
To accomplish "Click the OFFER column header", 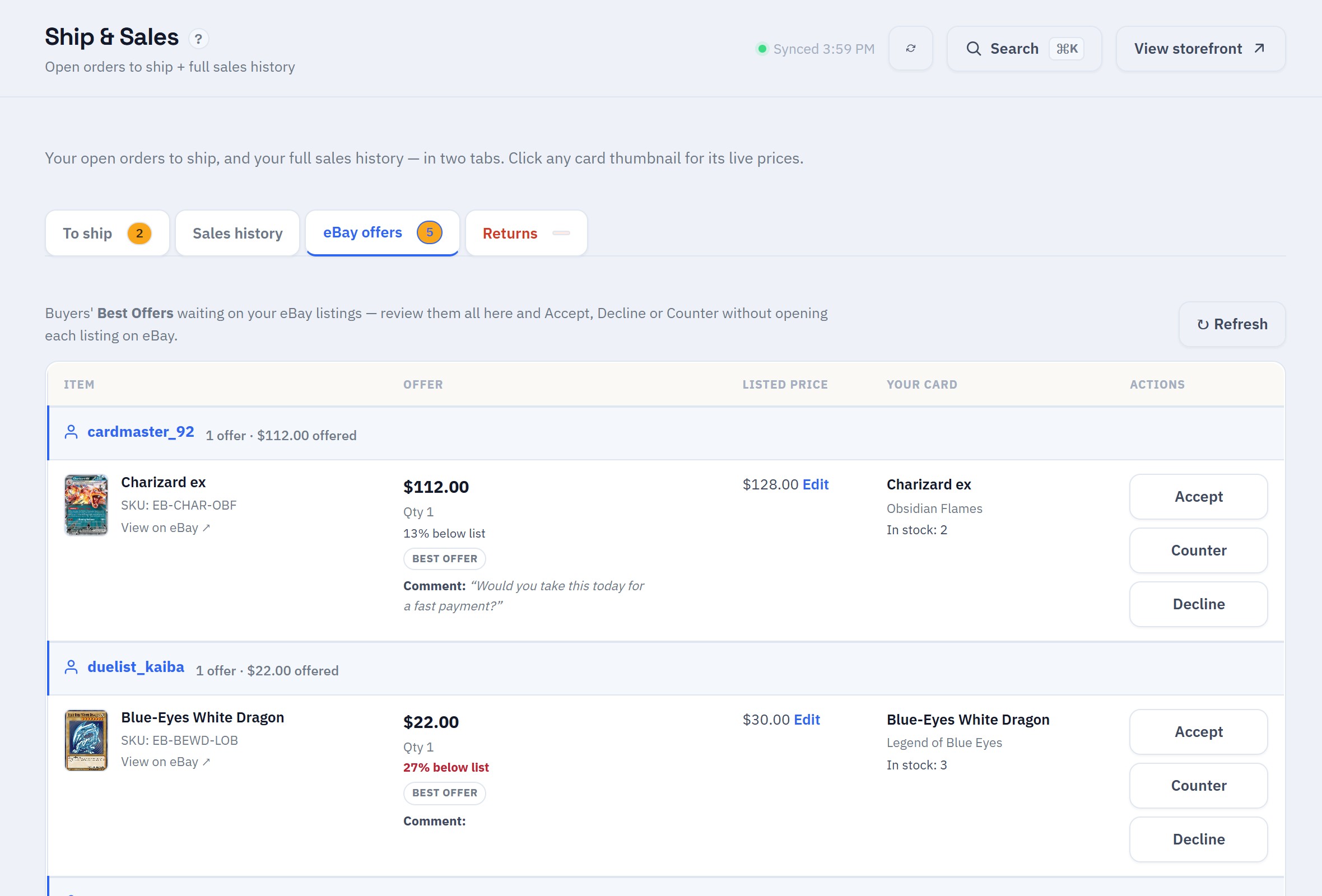I will tap(423, 385).
